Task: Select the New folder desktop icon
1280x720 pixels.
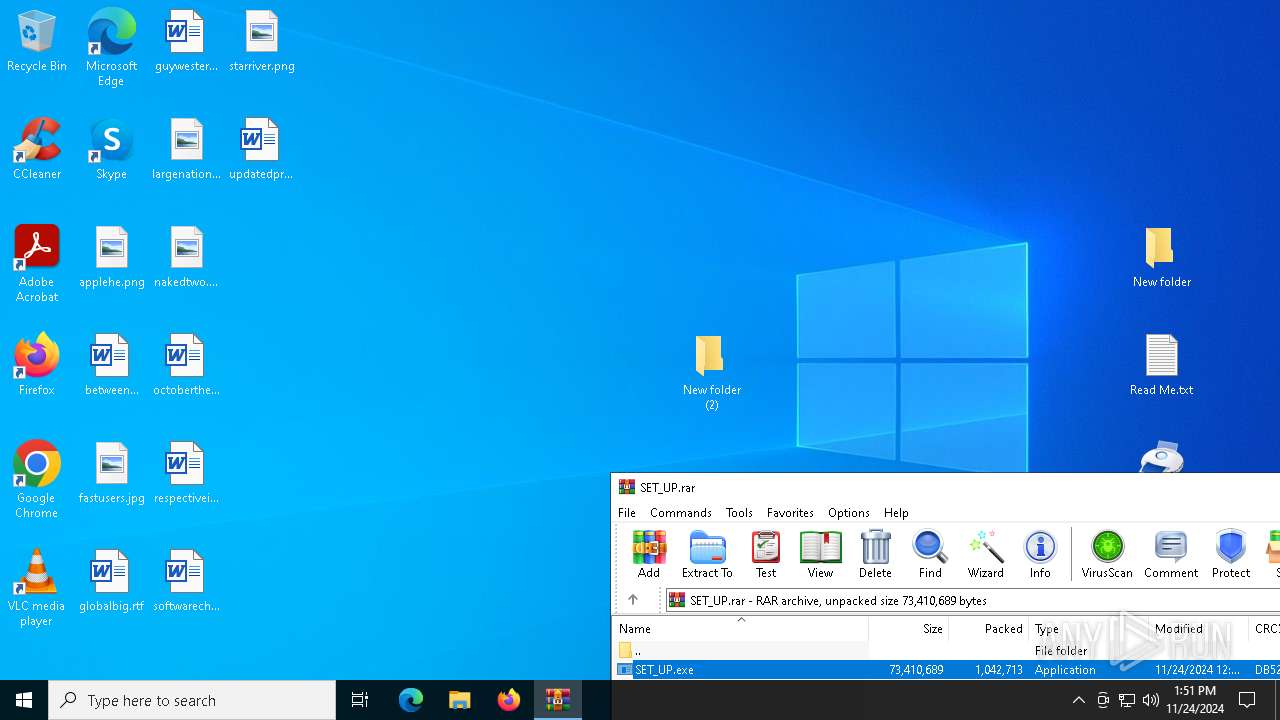Action: (x=1162, y=258)
